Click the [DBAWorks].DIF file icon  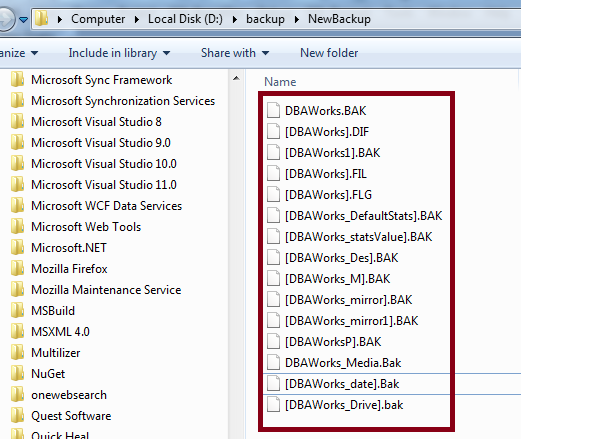(273, 131)
